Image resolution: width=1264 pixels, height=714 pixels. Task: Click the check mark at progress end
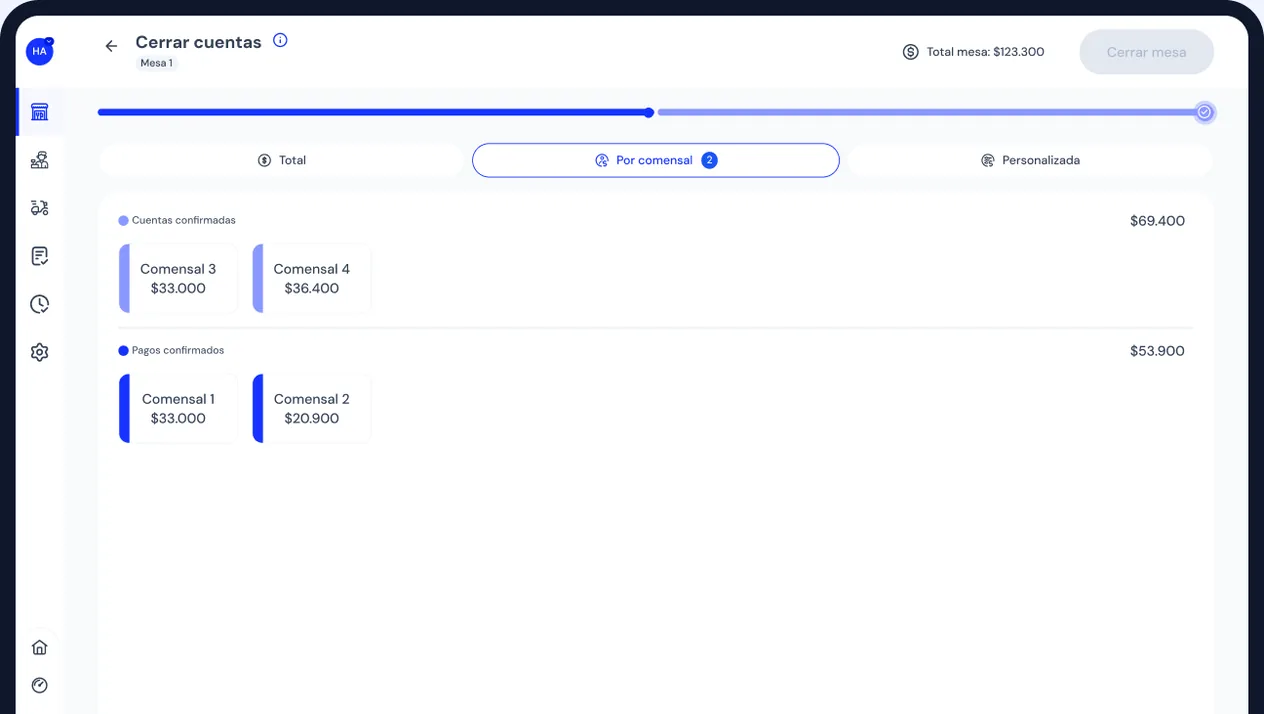[x=1205, y=112]
